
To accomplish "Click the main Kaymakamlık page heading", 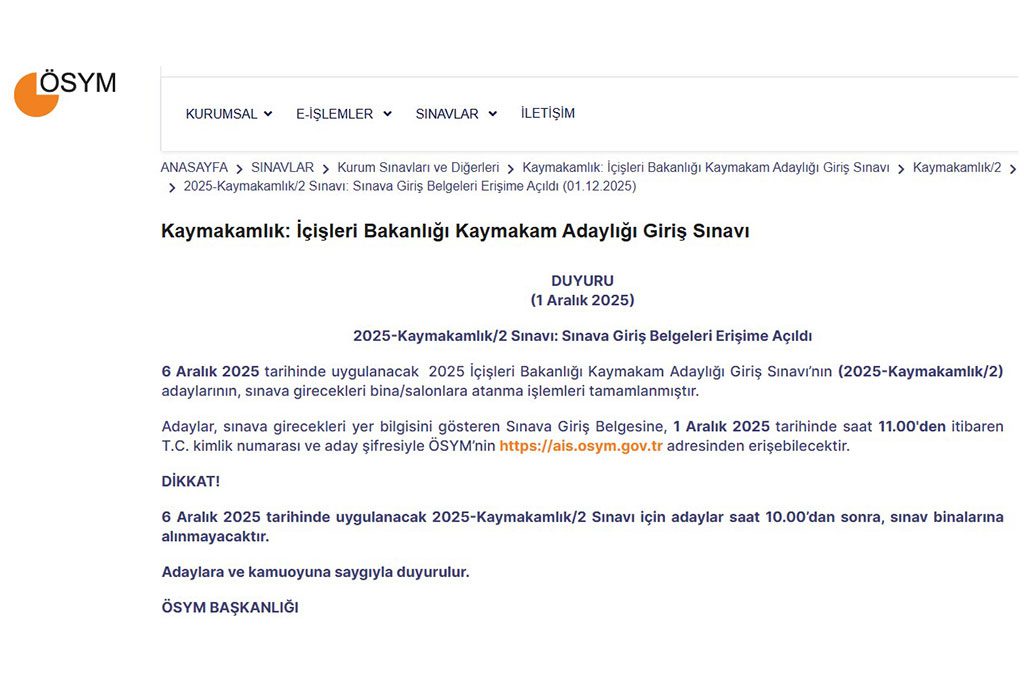I will 455,231.
